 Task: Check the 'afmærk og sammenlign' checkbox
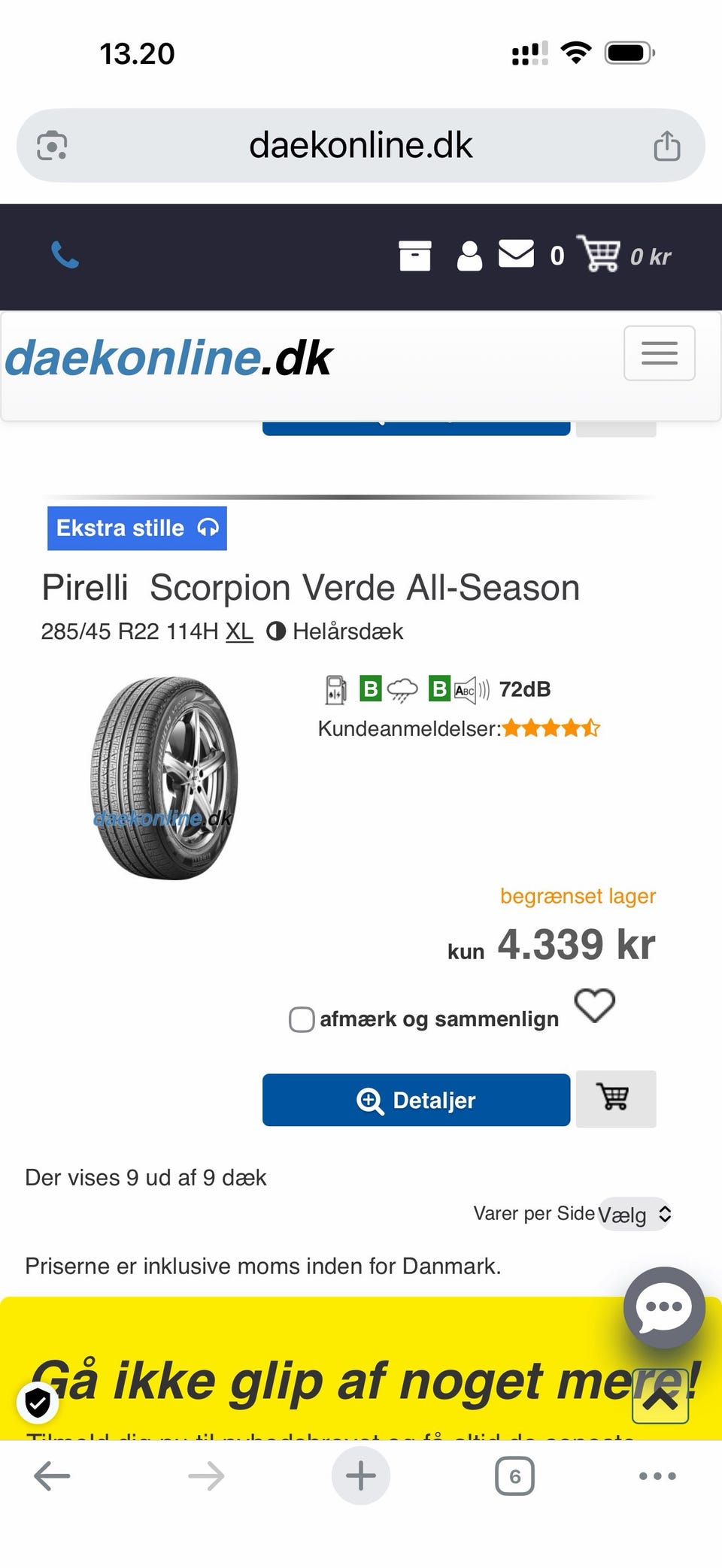click(x=302, y=1019)
